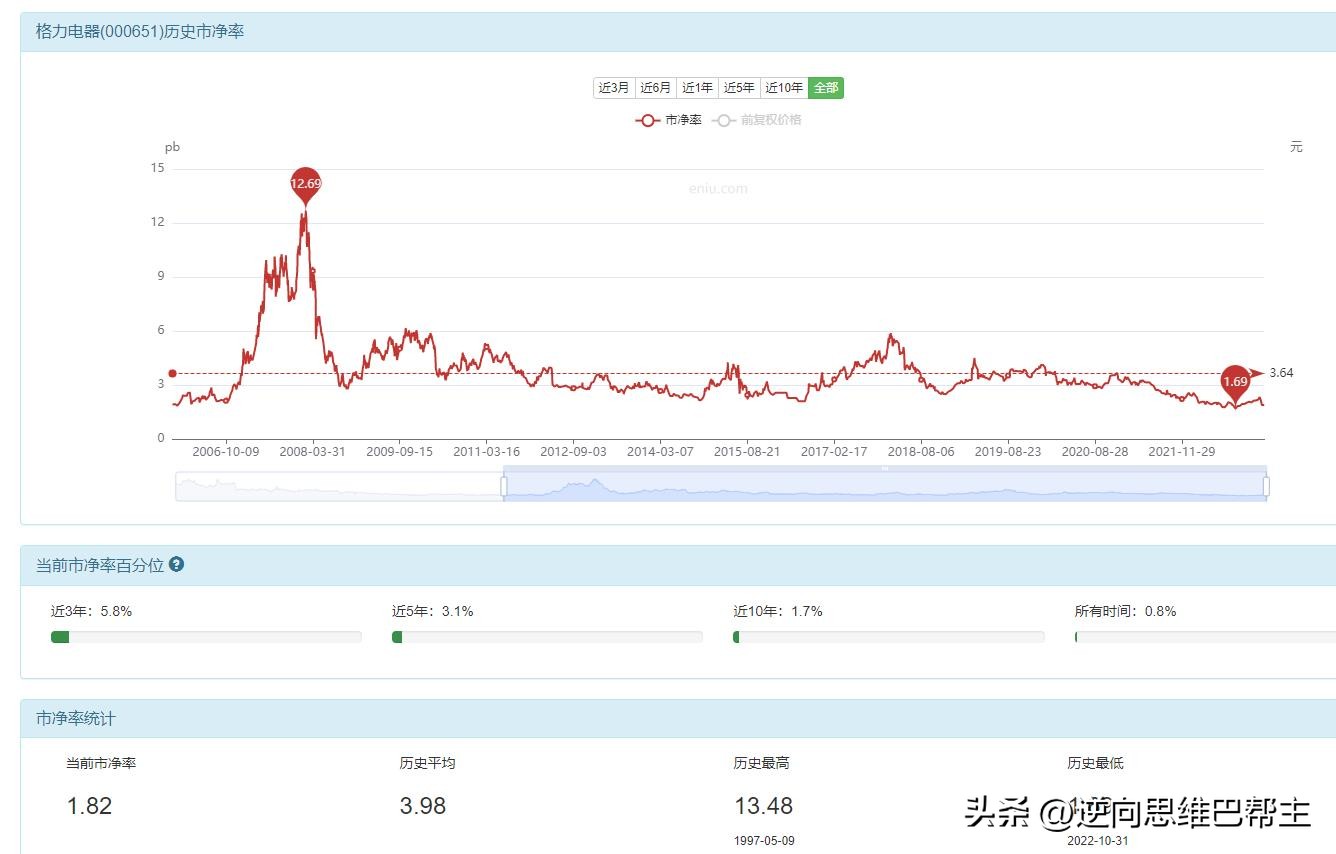
Task: Open the shaded mini-chart navigator region
Action: tap(880, 485)
